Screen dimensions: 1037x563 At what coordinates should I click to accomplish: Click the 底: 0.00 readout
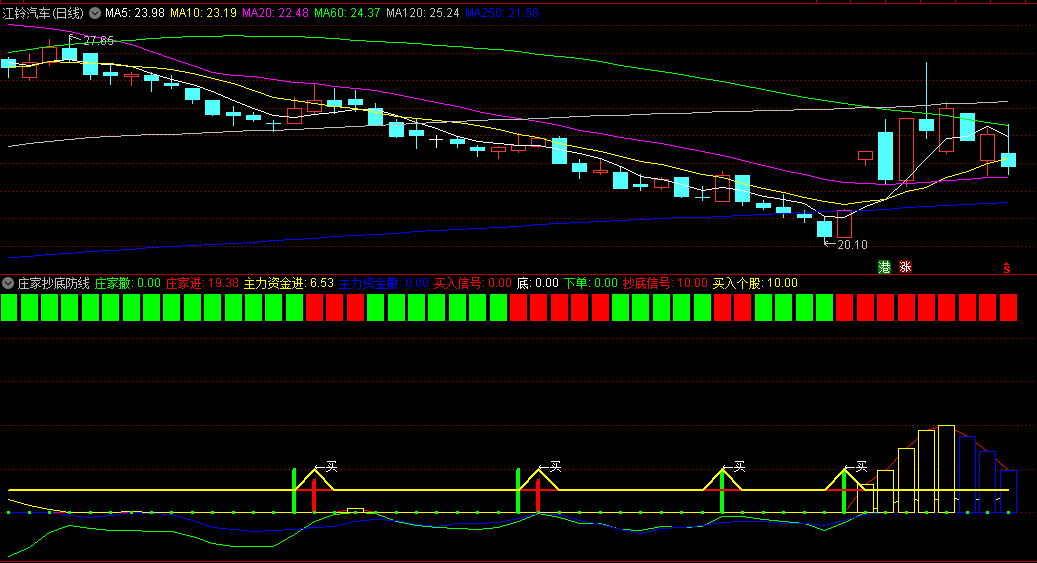pyautogui.click(x=538, y=283)
